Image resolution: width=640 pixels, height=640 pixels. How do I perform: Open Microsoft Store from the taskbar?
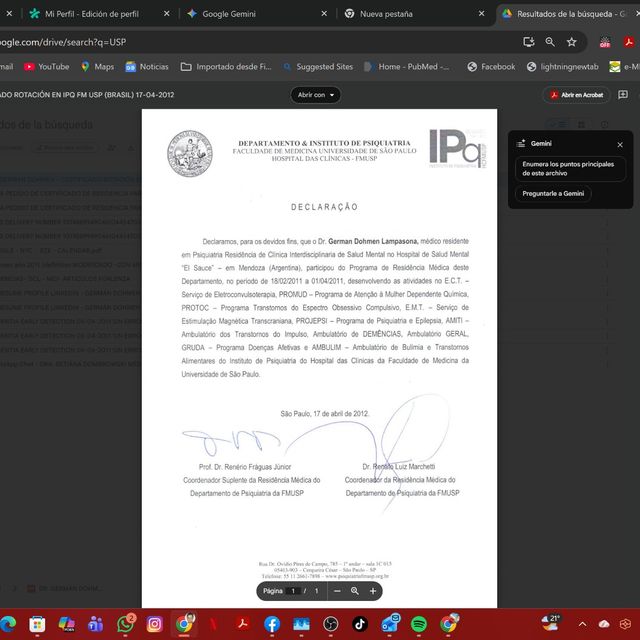[x=37, y=624]
